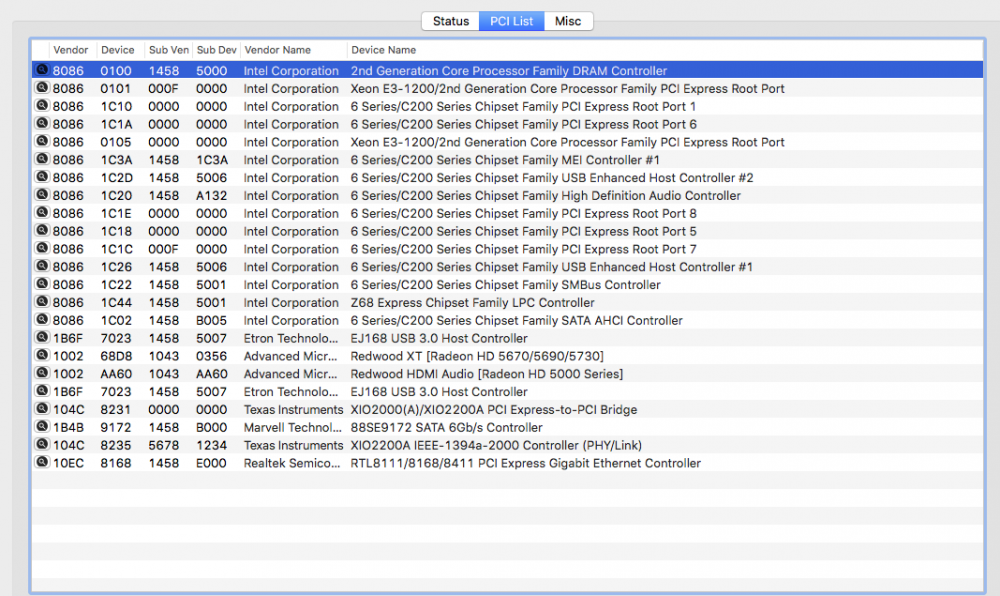Click the sub device cell E000
Screen dimensions: 1000x596
[211, 463]
